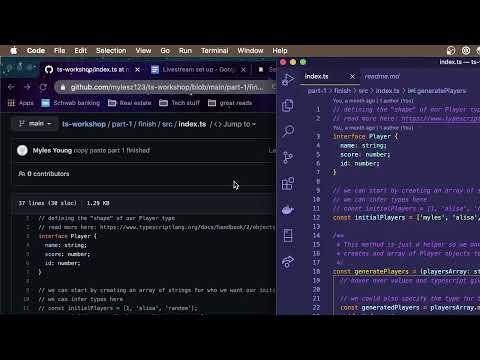Switch to the Livestream set up browser tab
480x360 pixels.
click(198, 69)
